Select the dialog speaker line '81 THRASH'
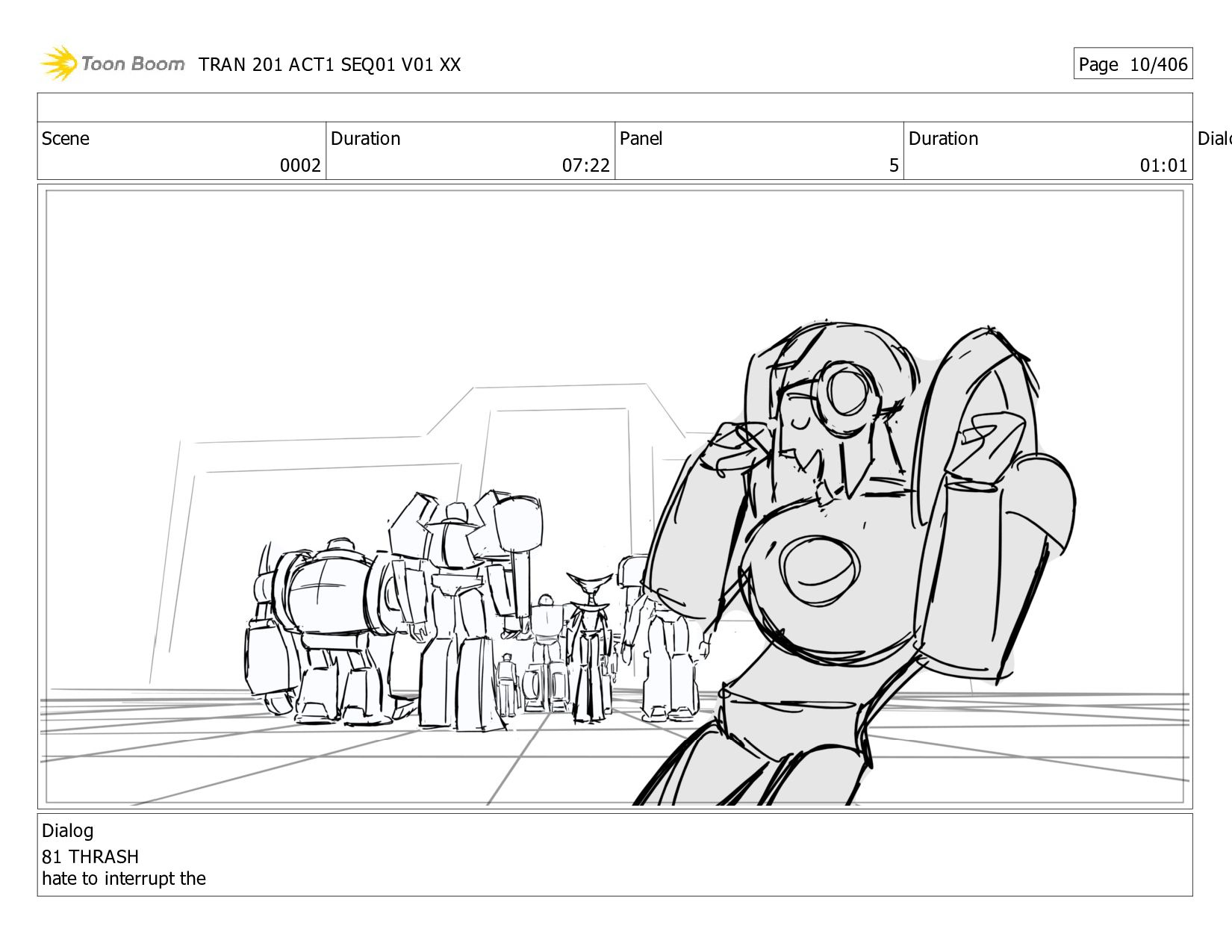Viewport: 1232px width, 952px height. click(90, 856)
